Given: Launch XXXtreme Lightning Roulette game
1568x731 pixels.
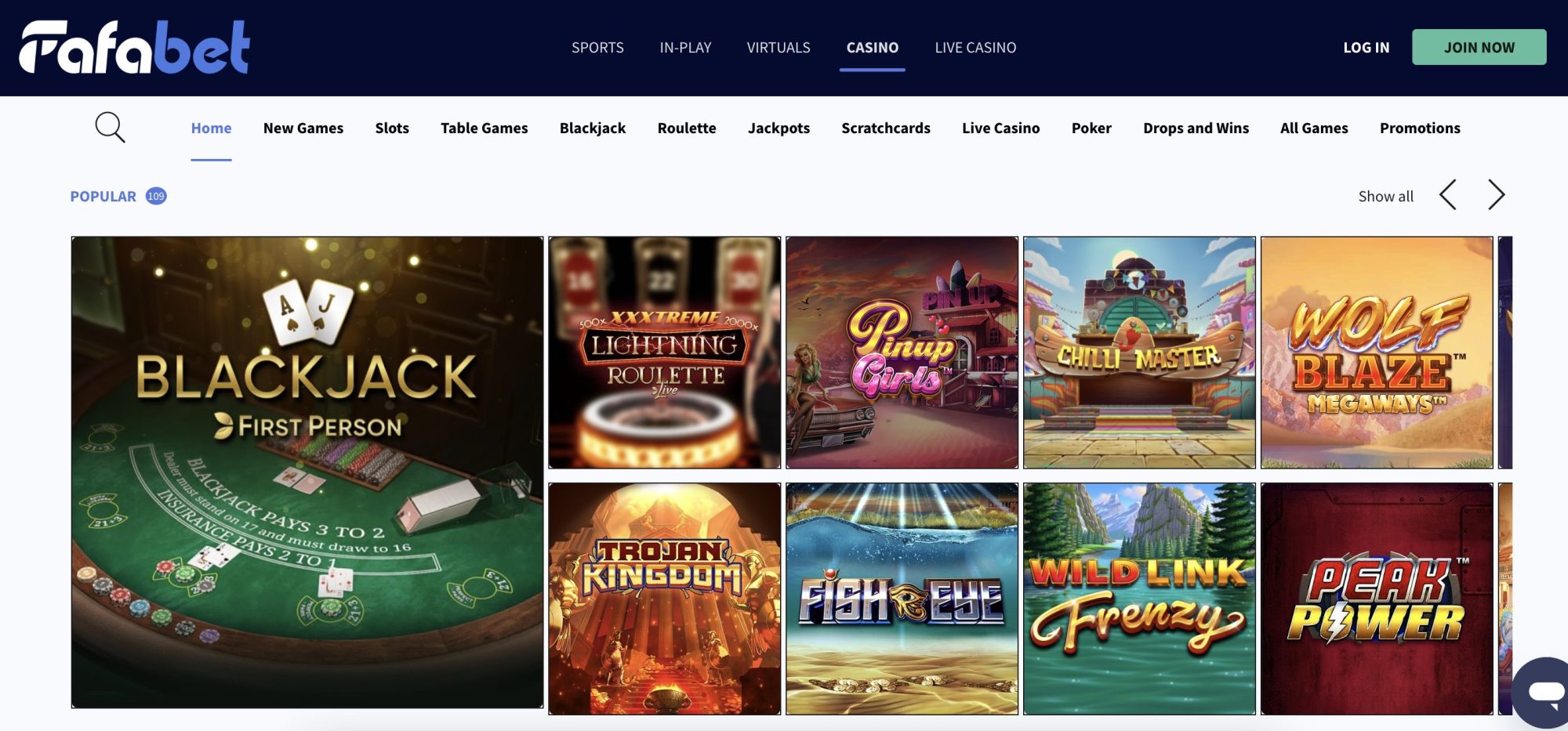Looking at the screenshot, I should coord(665,353).
